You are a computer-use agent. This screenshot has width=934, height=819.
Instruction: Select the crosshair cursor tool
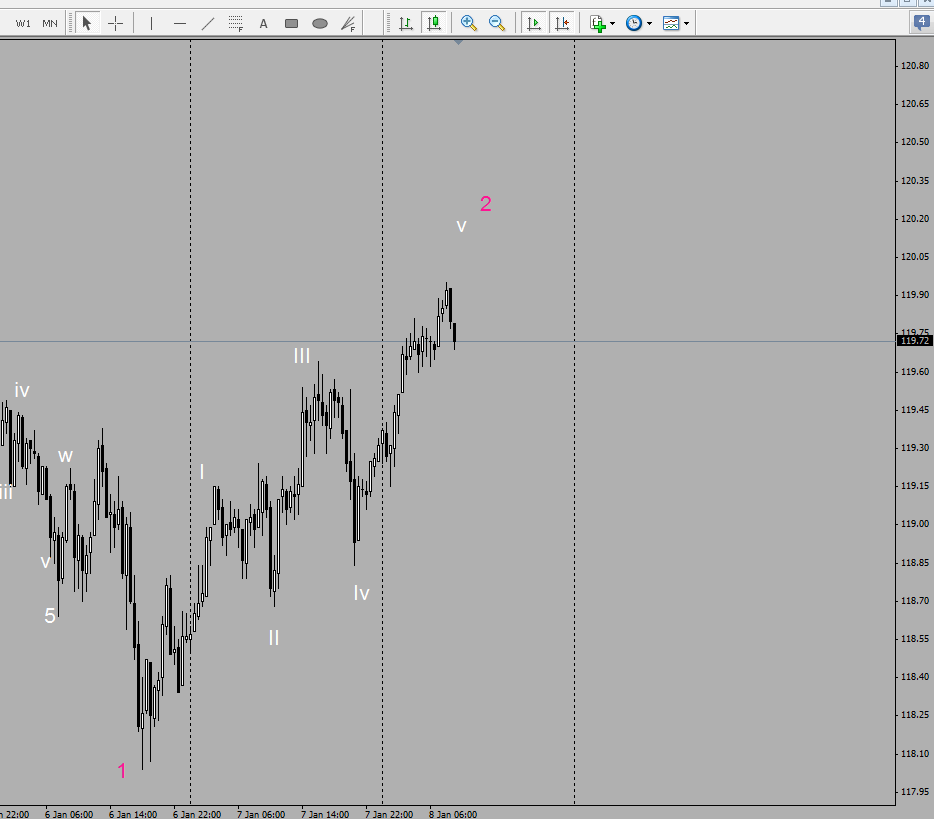click(x=116, y=23)
